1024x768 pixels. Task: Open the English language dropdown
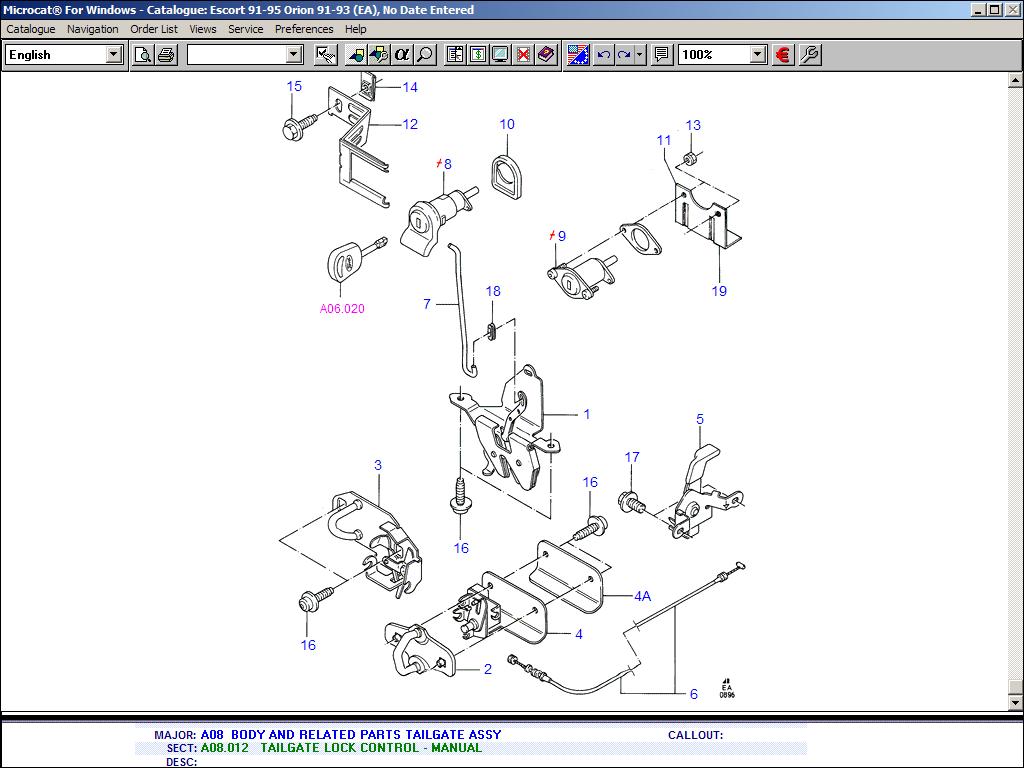click(114, 54)
